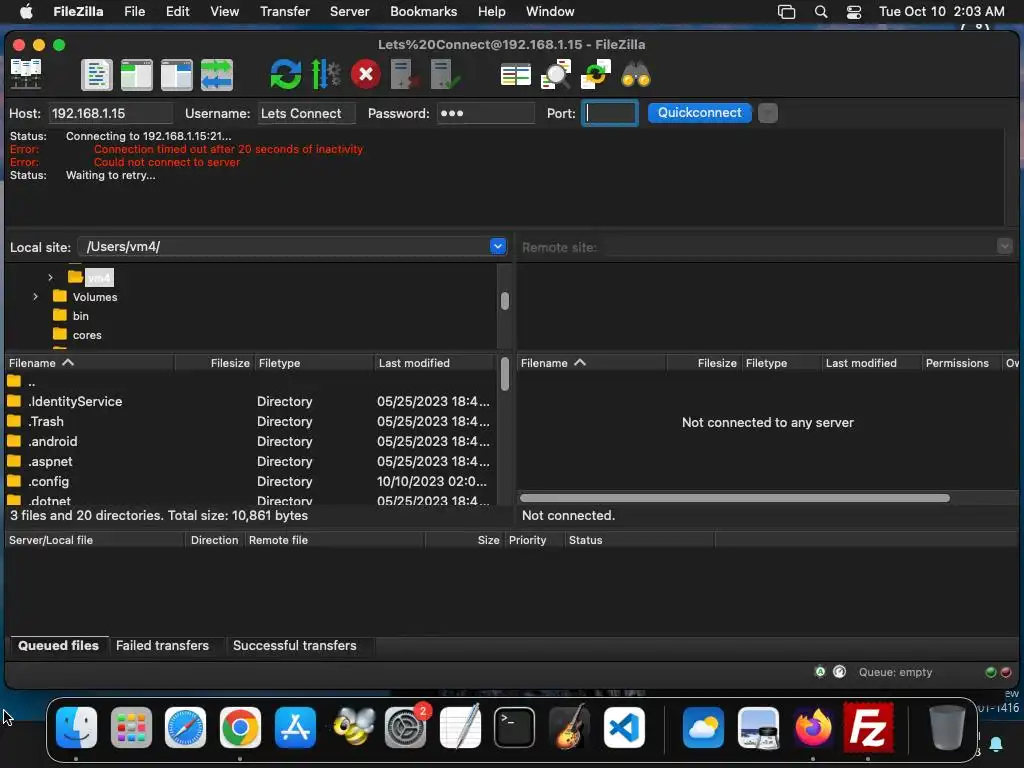Image resolution: width=1024 pixels, height=768 pixels.
Task: Expand the vm4 folder tree node
Action: click(50, 278)
